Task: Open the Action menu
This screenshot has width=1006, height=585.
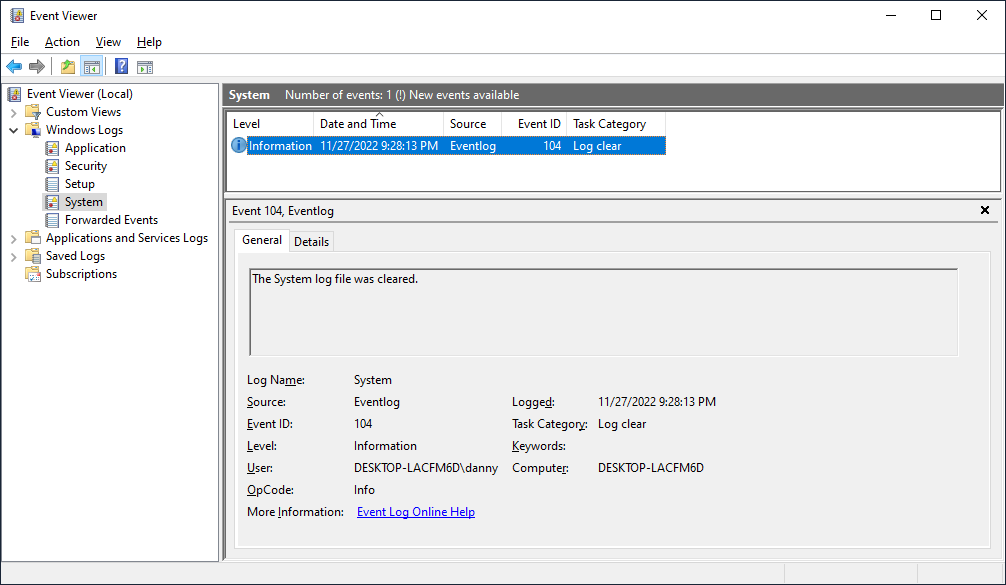Action: [x=62, y=42]
